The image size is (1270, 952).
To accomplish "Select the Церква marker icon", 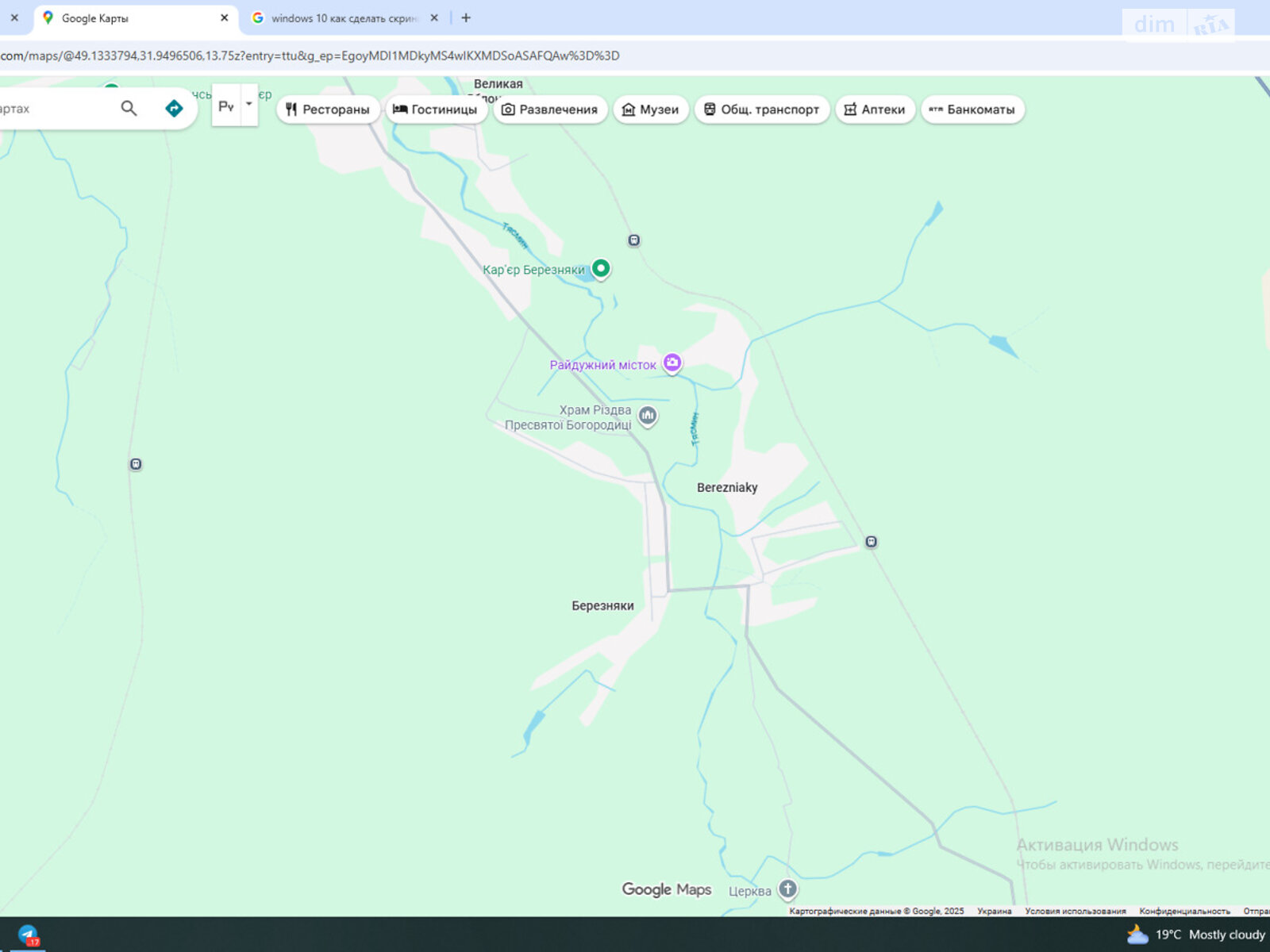I will coord(787,889).
